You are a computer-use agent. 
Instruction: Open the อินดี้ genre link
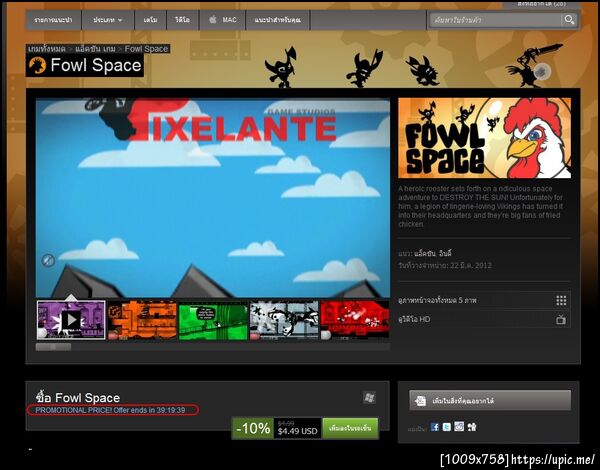(x=446, y=254)
